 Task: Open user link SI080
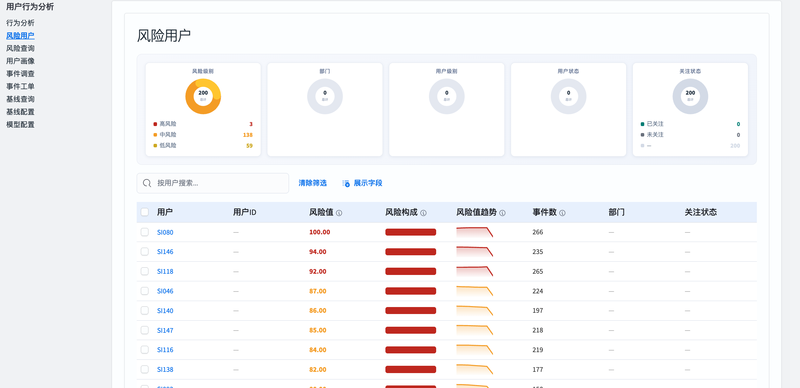165,232
